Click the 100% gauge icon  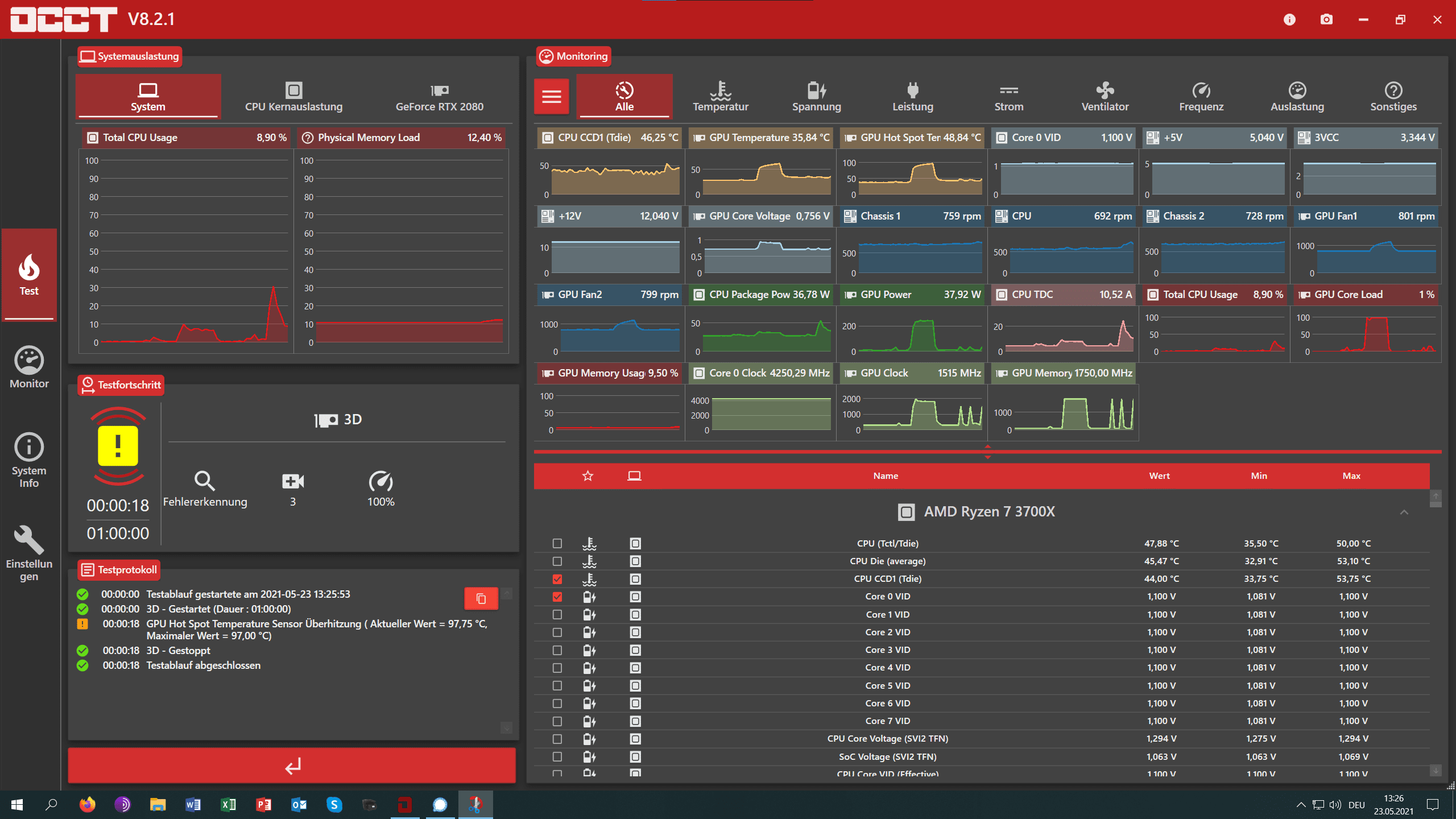380,481
